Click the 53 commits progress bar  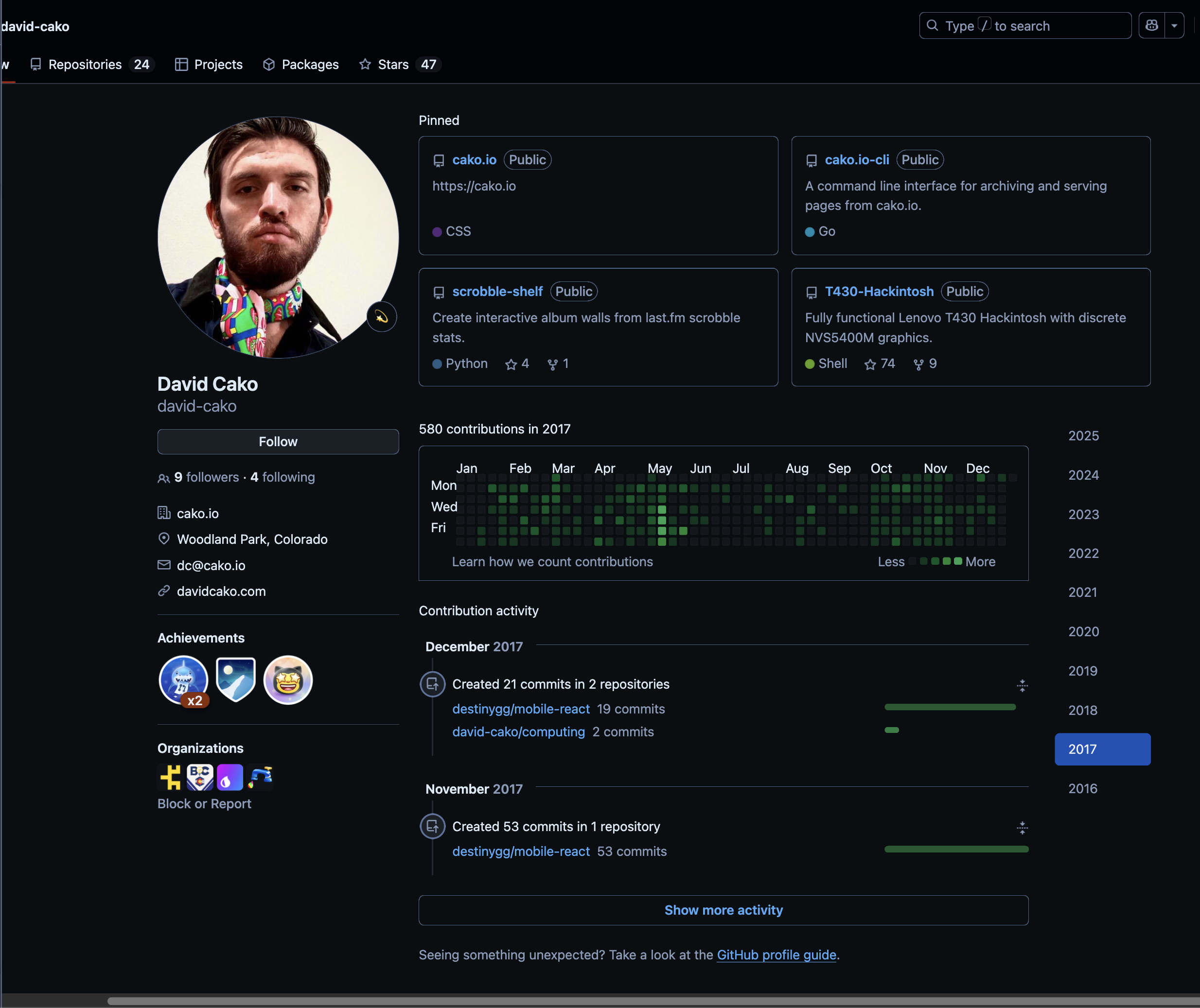(956, 850)
